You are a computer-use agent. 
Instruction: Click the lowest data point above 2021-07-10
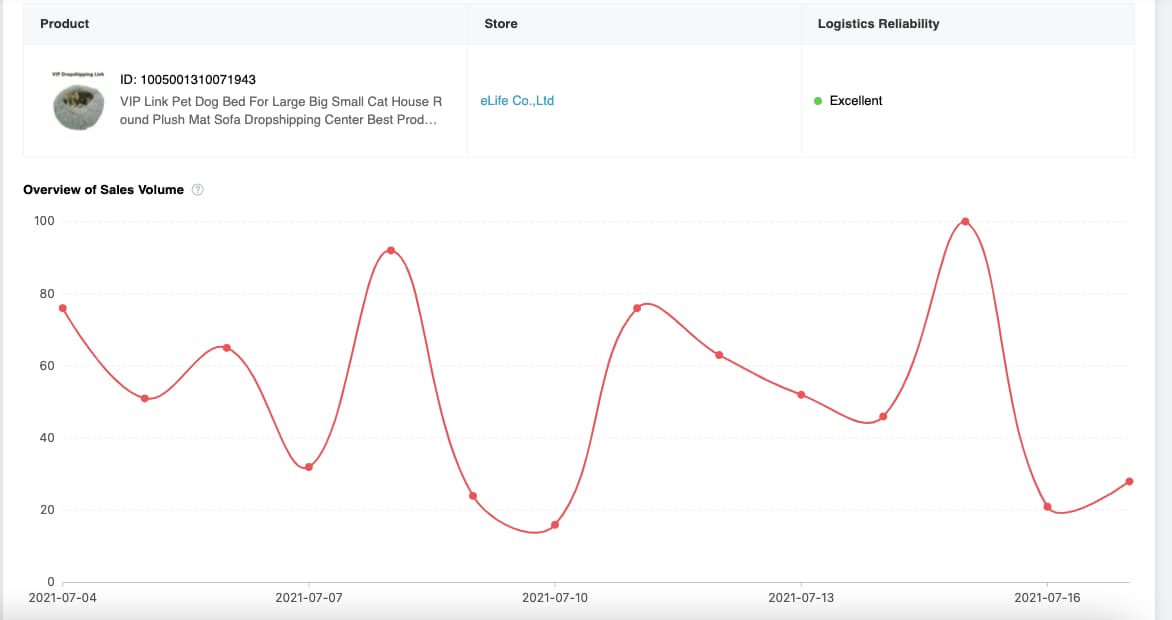[555, 525]
